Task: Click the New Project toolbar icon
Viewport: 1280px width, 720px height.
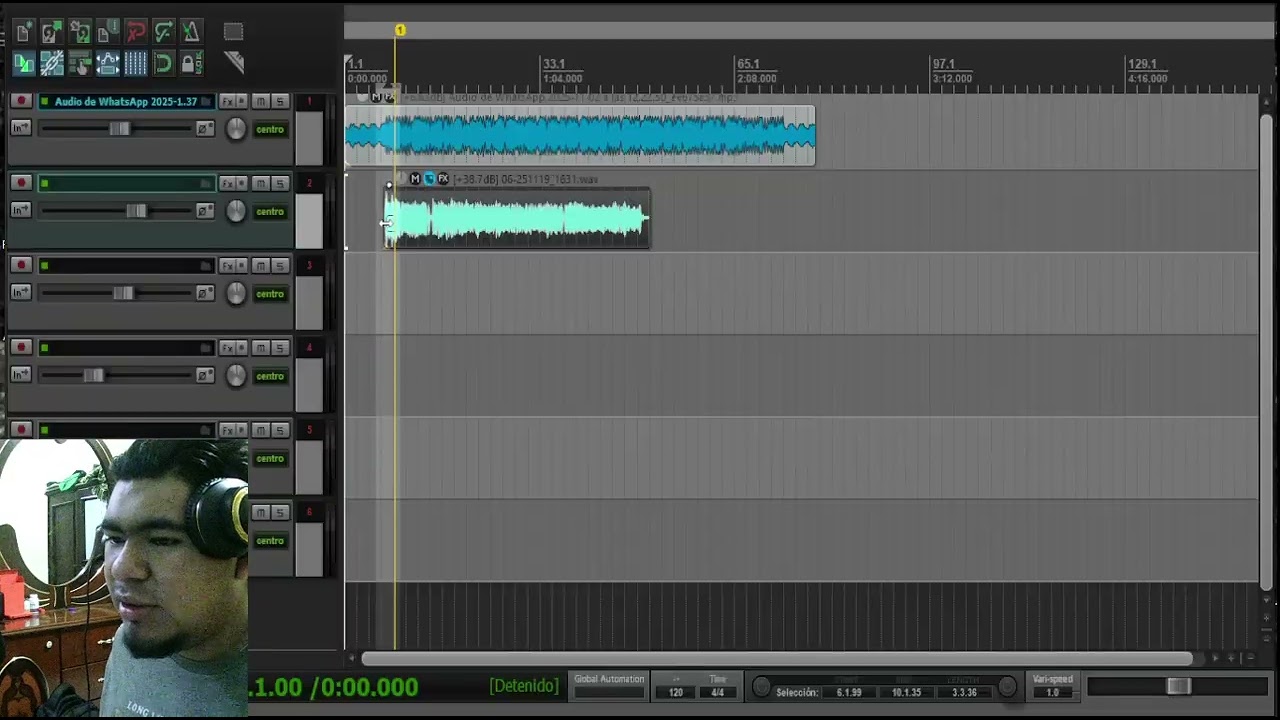Action: (23, 32)
